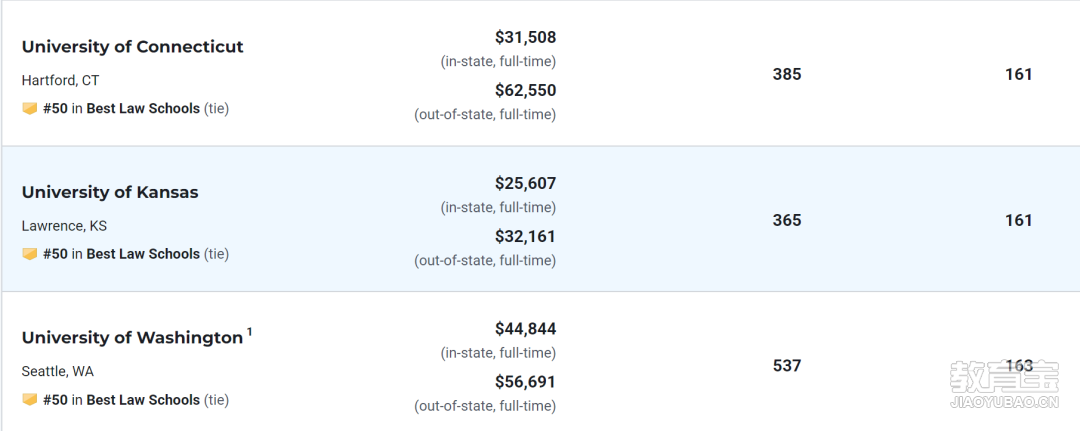Select the $31,508 in-state tuition figure
Viewport: 1080px width, 431px height.
(x=526, y=37)
